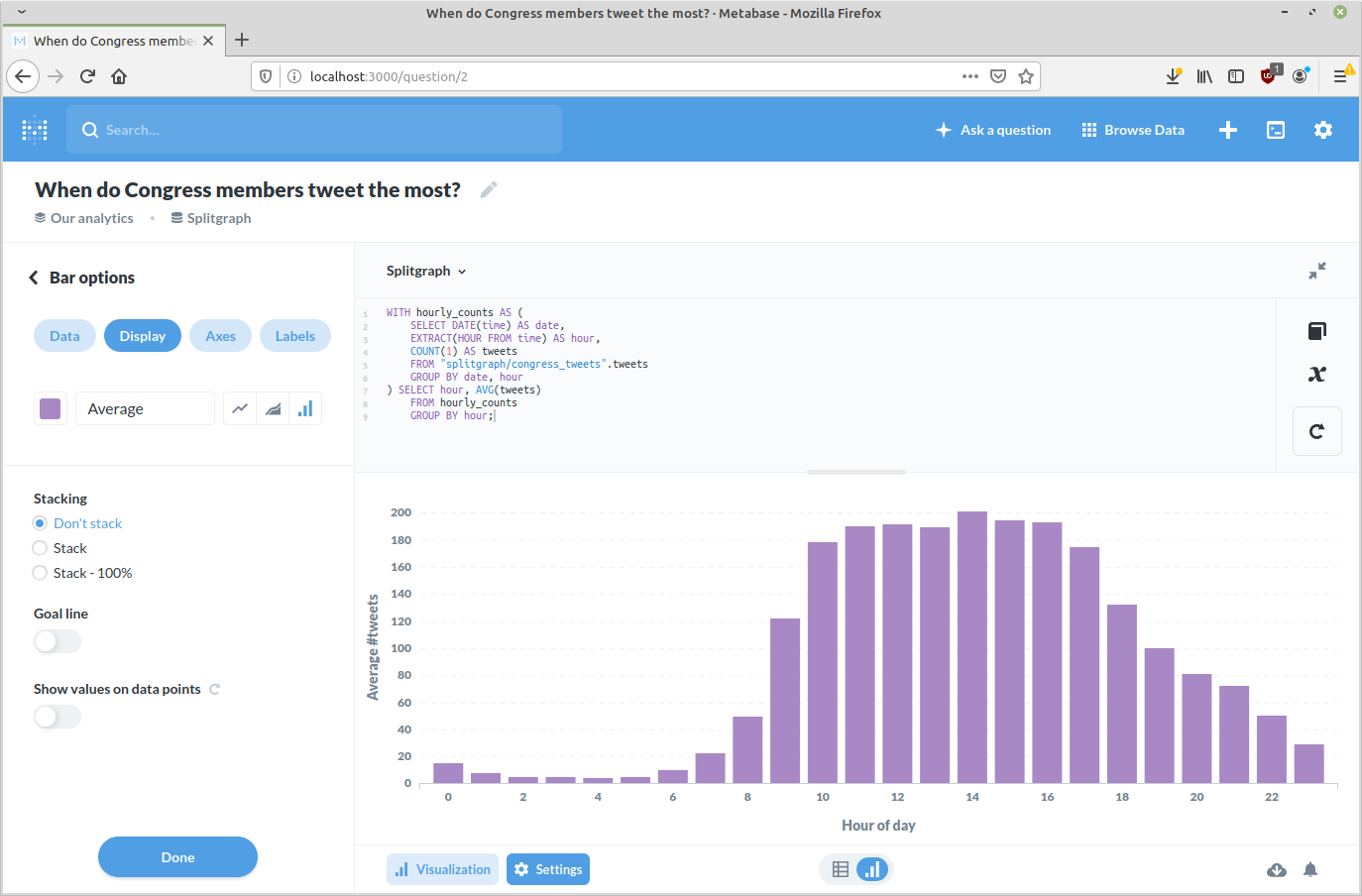
Task: Go to Firefox home page
Action: pyautogui.click(x=119, y=76)
